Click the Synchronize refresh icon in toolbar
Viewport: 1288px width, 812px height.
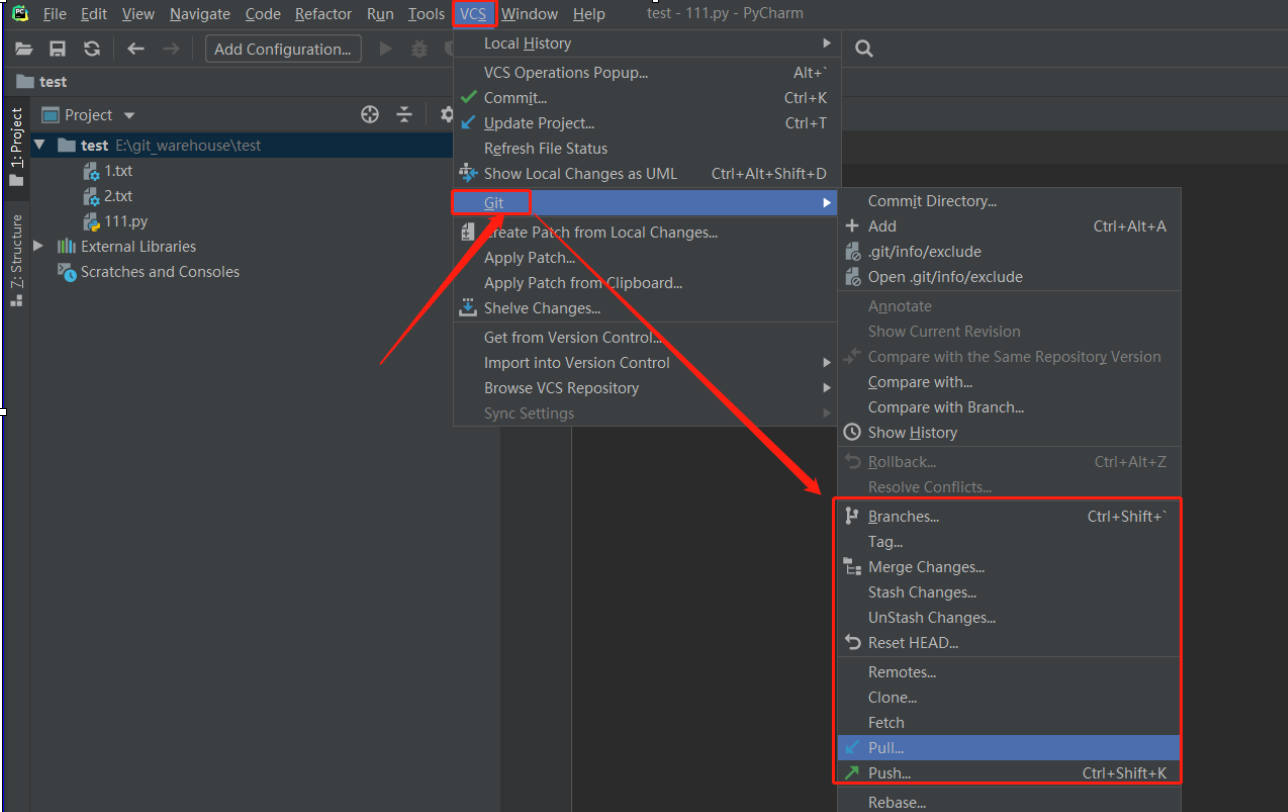click(x=92, y=49)
